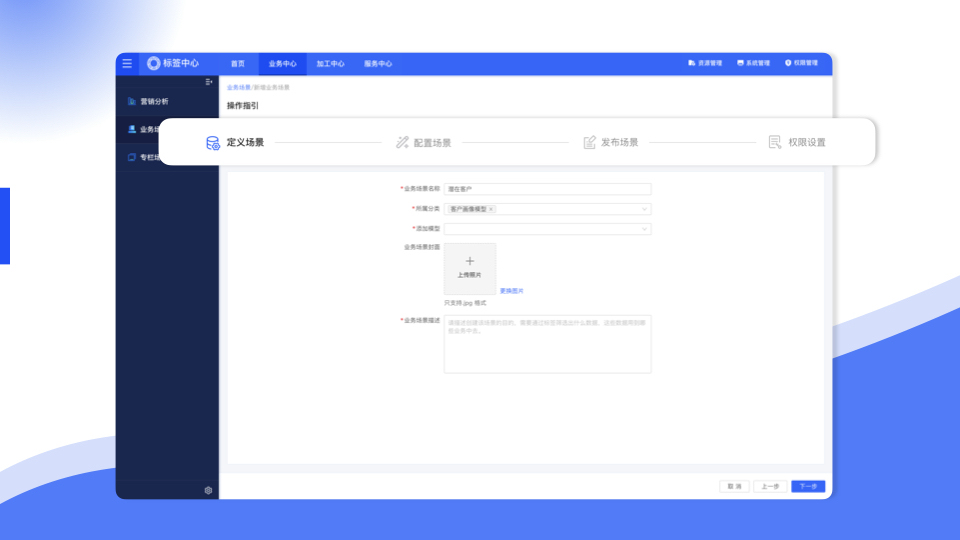Collapse sidebar using the fold icon

209,82
